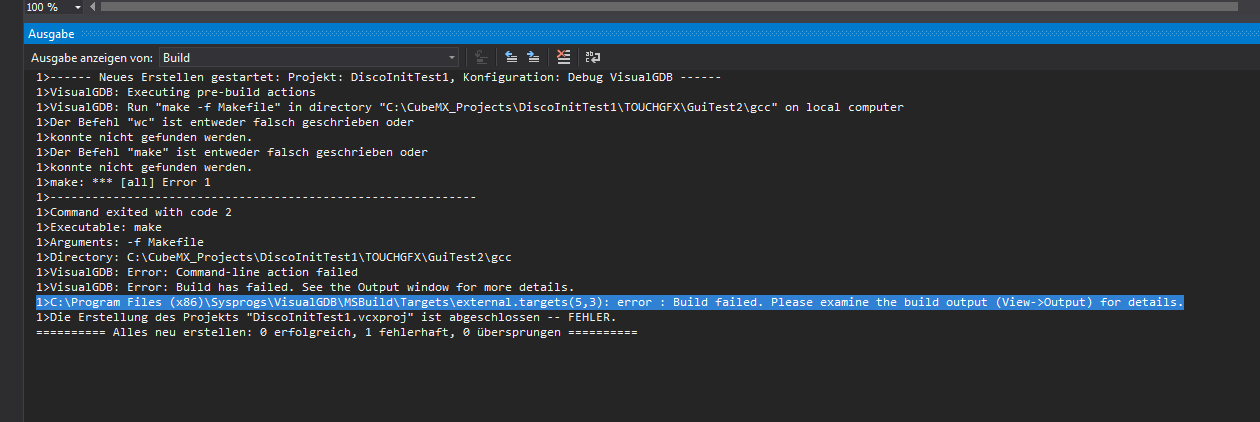Click the 'Executable: make' line
This screenshot has width=1260, height=422.
99,227
